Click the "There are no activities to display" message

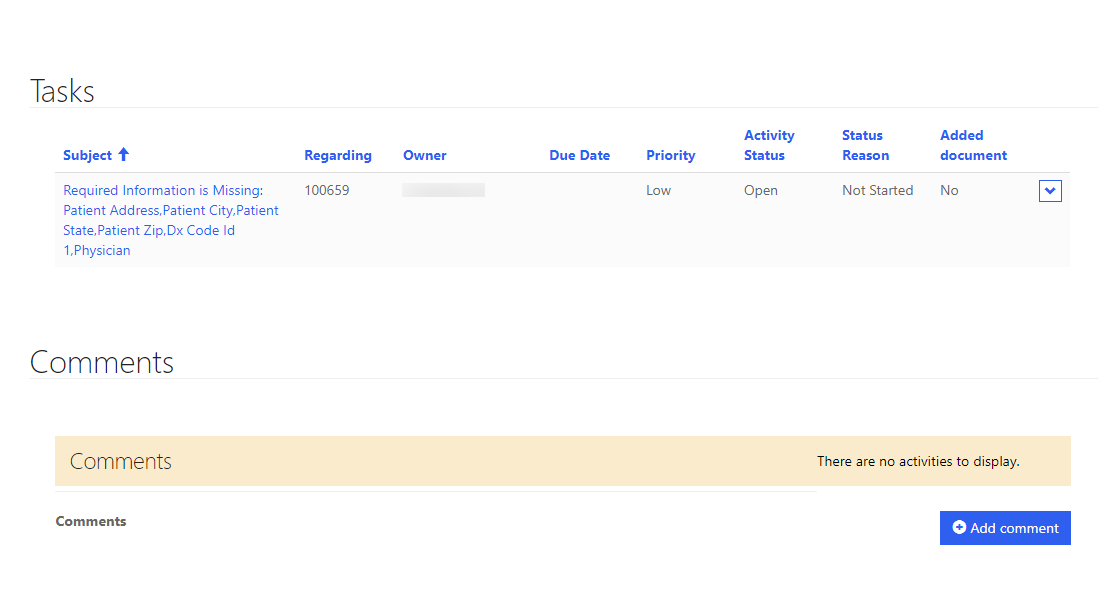918,461
